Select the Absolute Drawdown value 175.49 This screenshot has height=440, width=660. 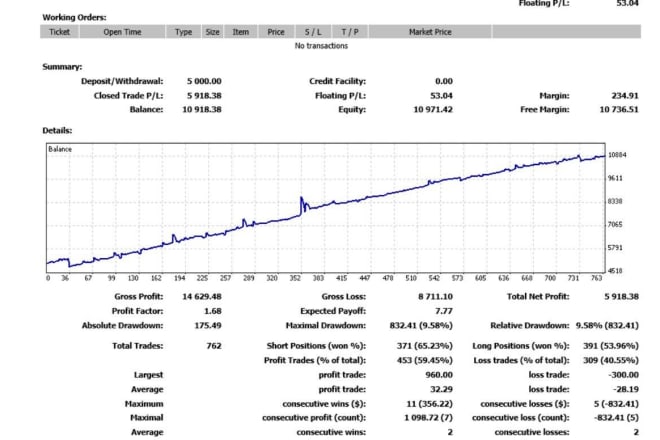[x=208, y=325]
